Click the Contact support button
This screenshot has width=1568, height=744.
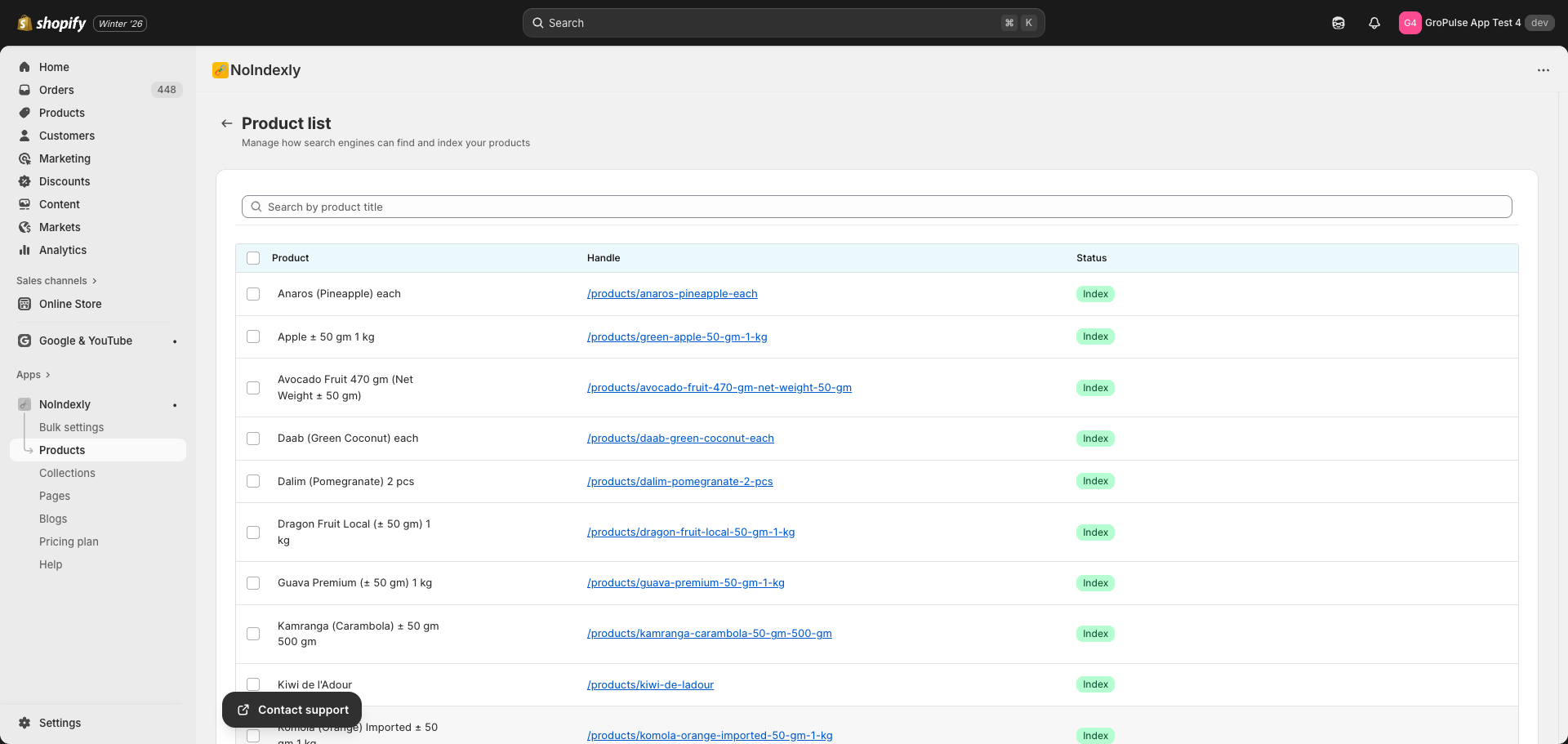pos(292,710)
